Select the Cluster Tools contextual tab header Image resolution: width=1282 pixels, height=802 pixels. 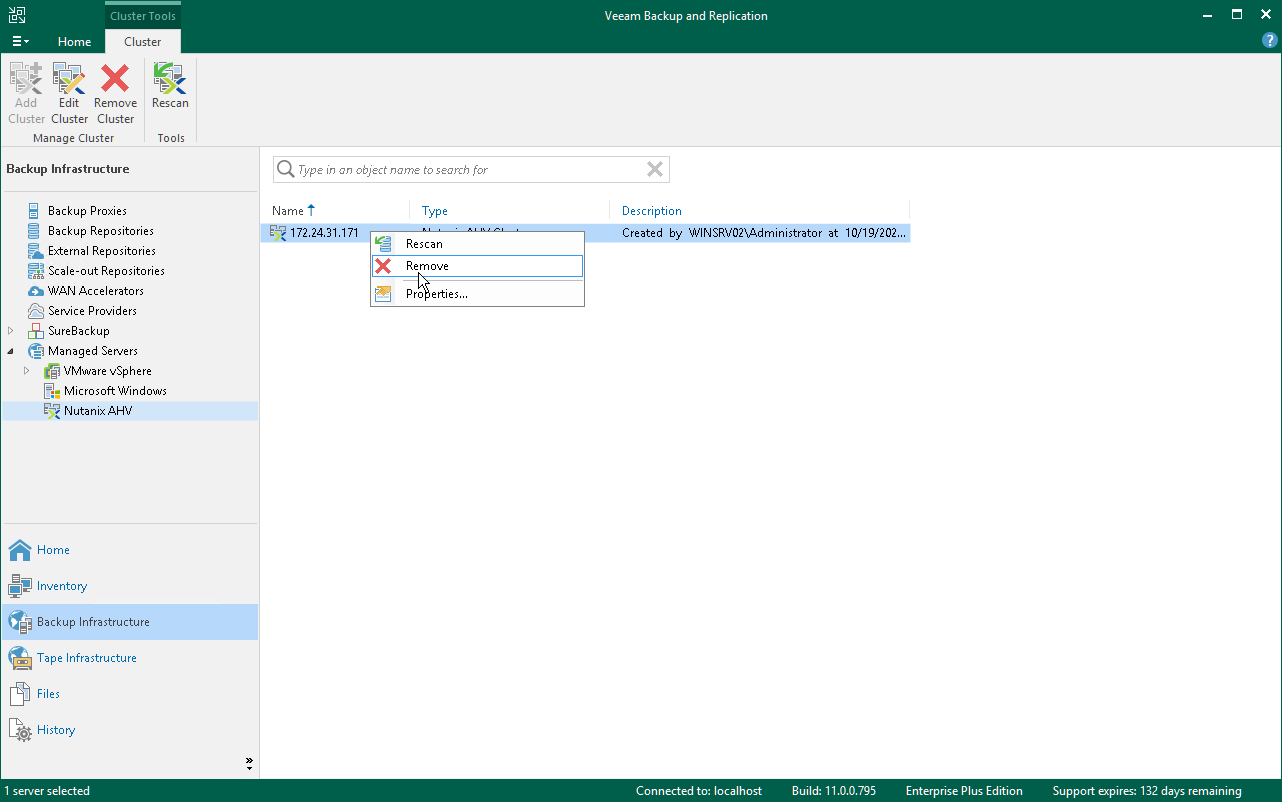click(x=143, y=15)
